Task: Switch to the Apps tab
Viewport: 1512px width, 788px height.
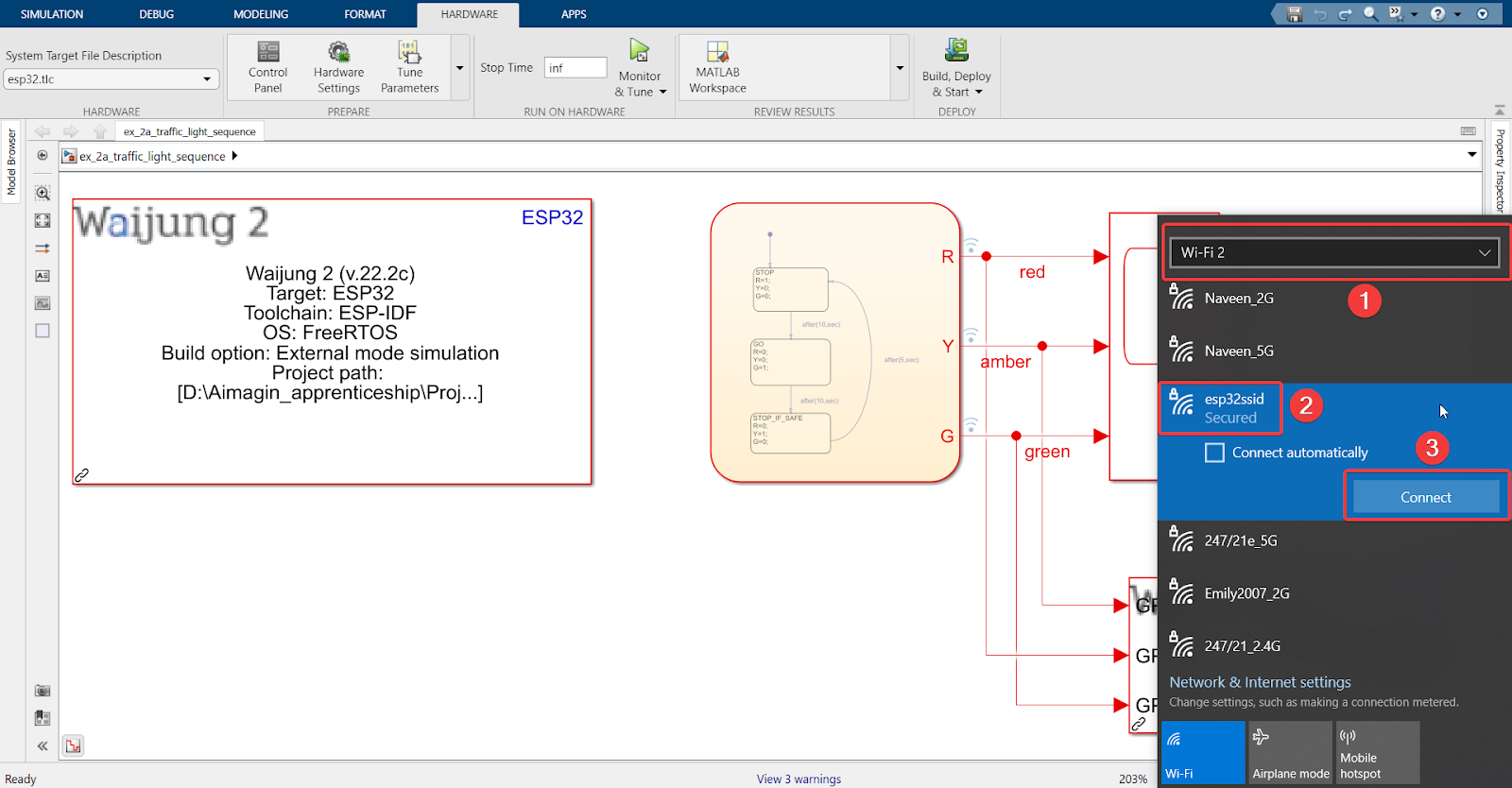Action: pos(574,14)
